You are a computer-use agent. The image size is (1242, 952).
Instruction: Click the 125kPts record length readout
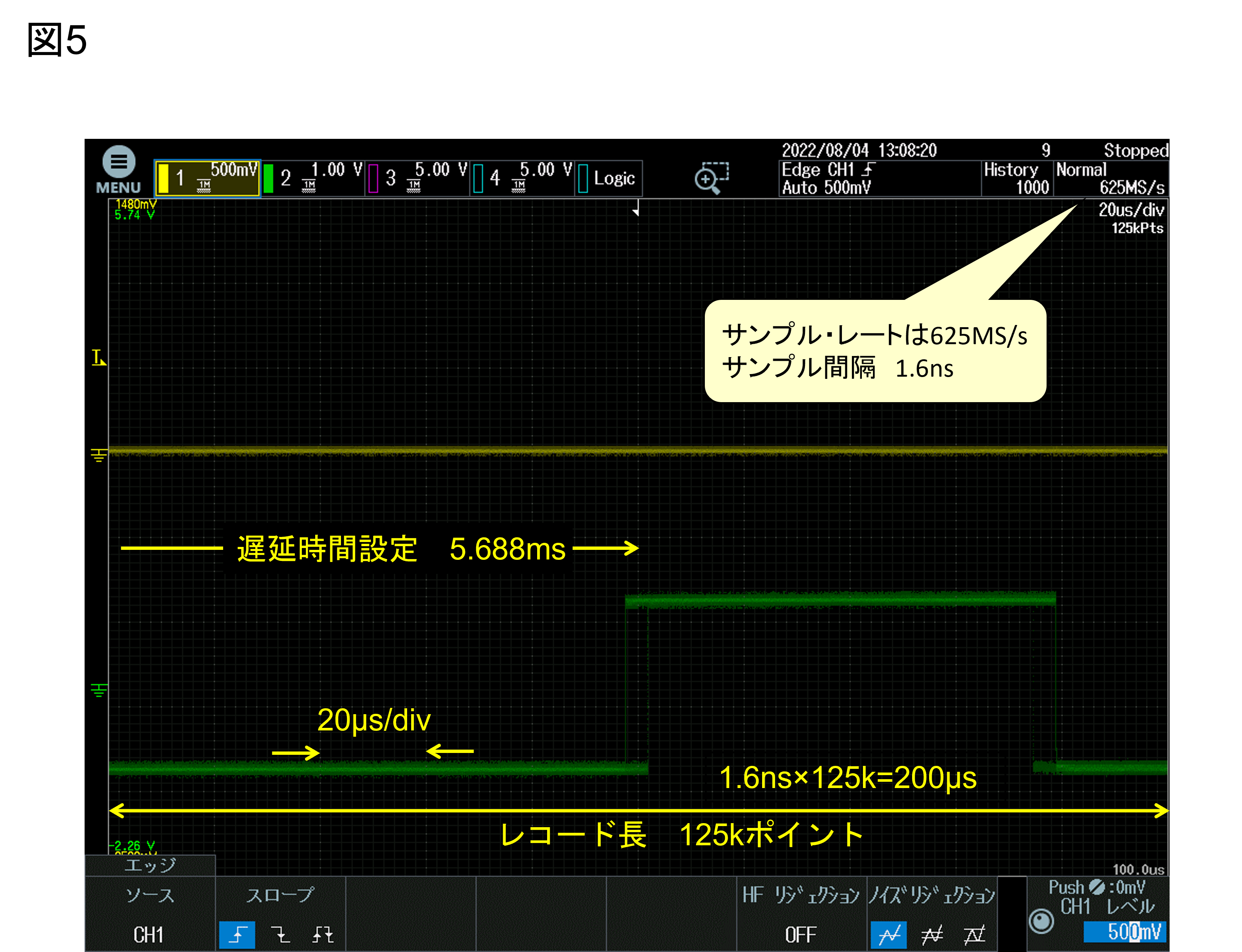click(1137, 228)
